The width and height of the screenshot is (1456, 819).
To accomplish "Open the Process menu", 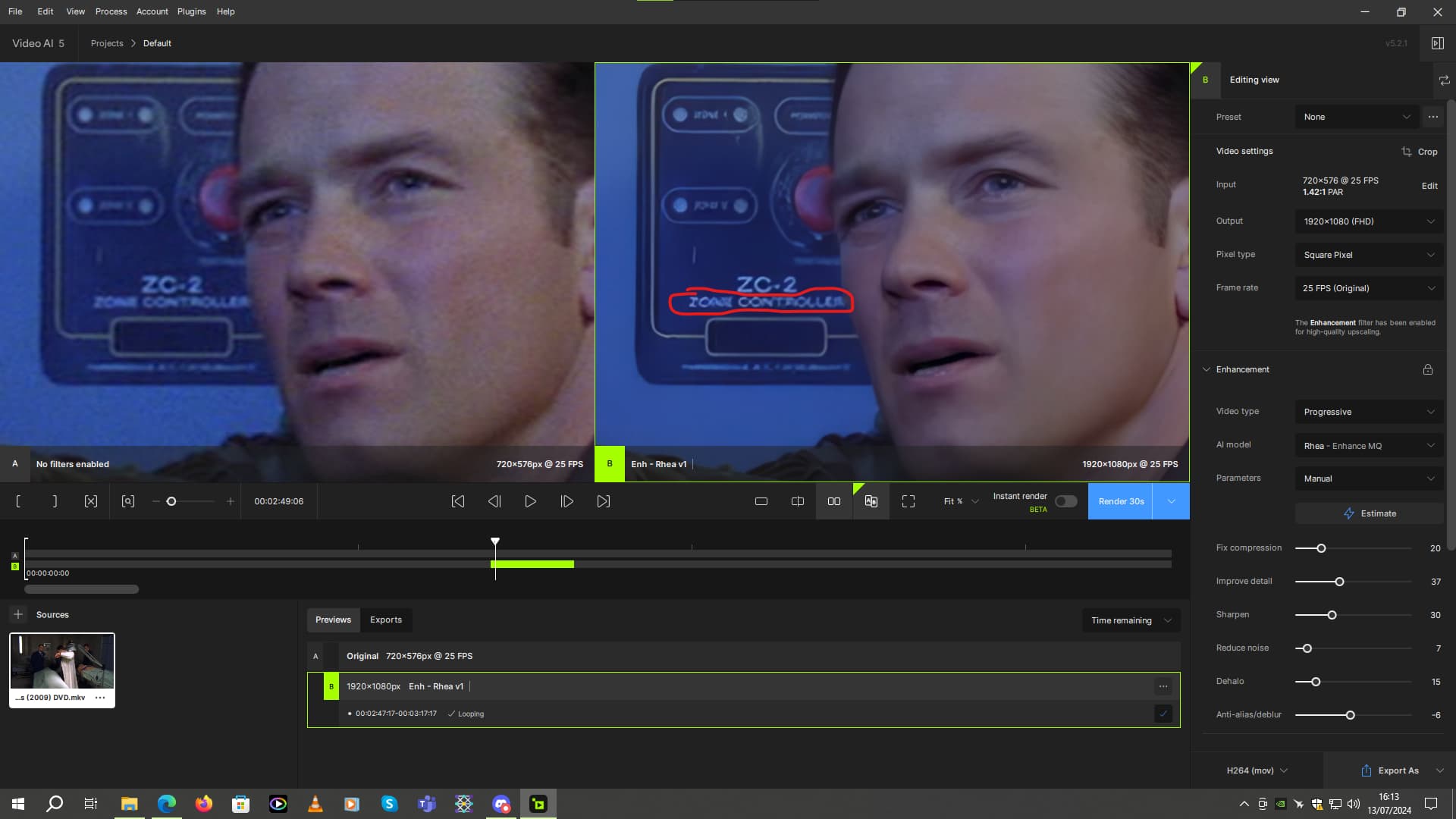I will [111, 11].
